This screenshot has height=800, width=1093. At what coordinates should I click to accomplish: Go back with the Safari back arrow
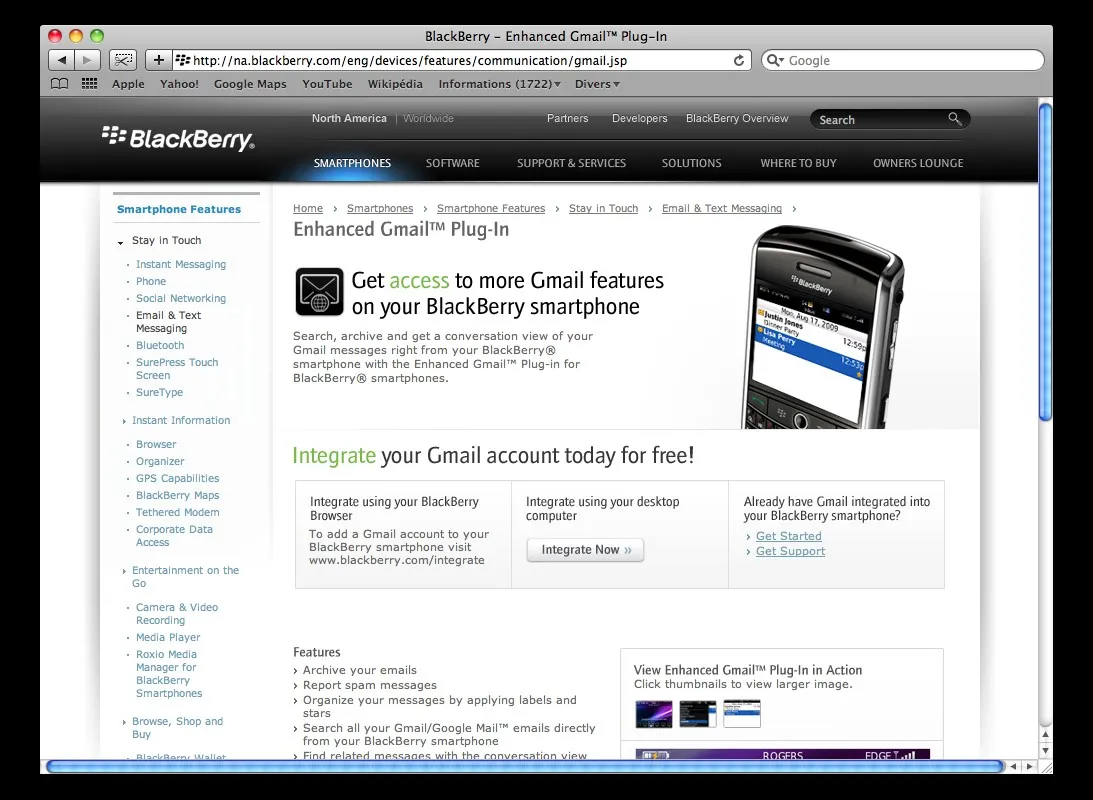[x=61, y=60]
